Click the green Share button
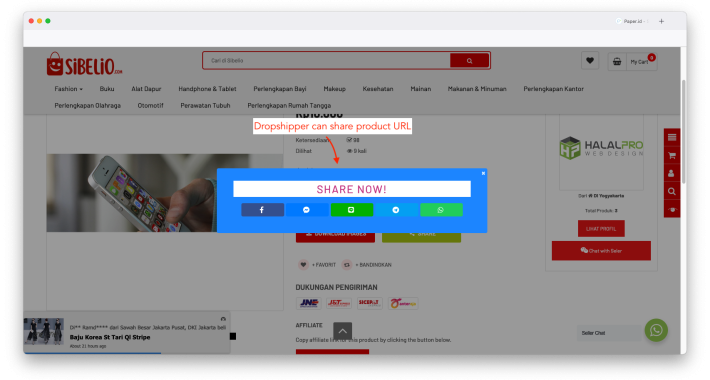Image resolution: width=710 pixels, height=380 pixels. click(x=421, y=237)
